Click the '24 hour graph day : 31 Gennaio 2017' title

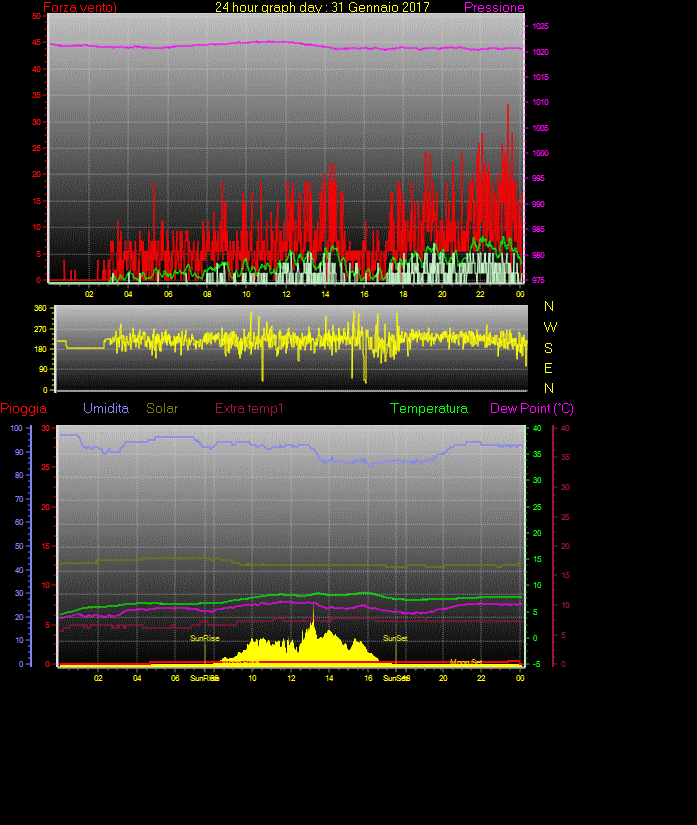click(x=322, y=7)
